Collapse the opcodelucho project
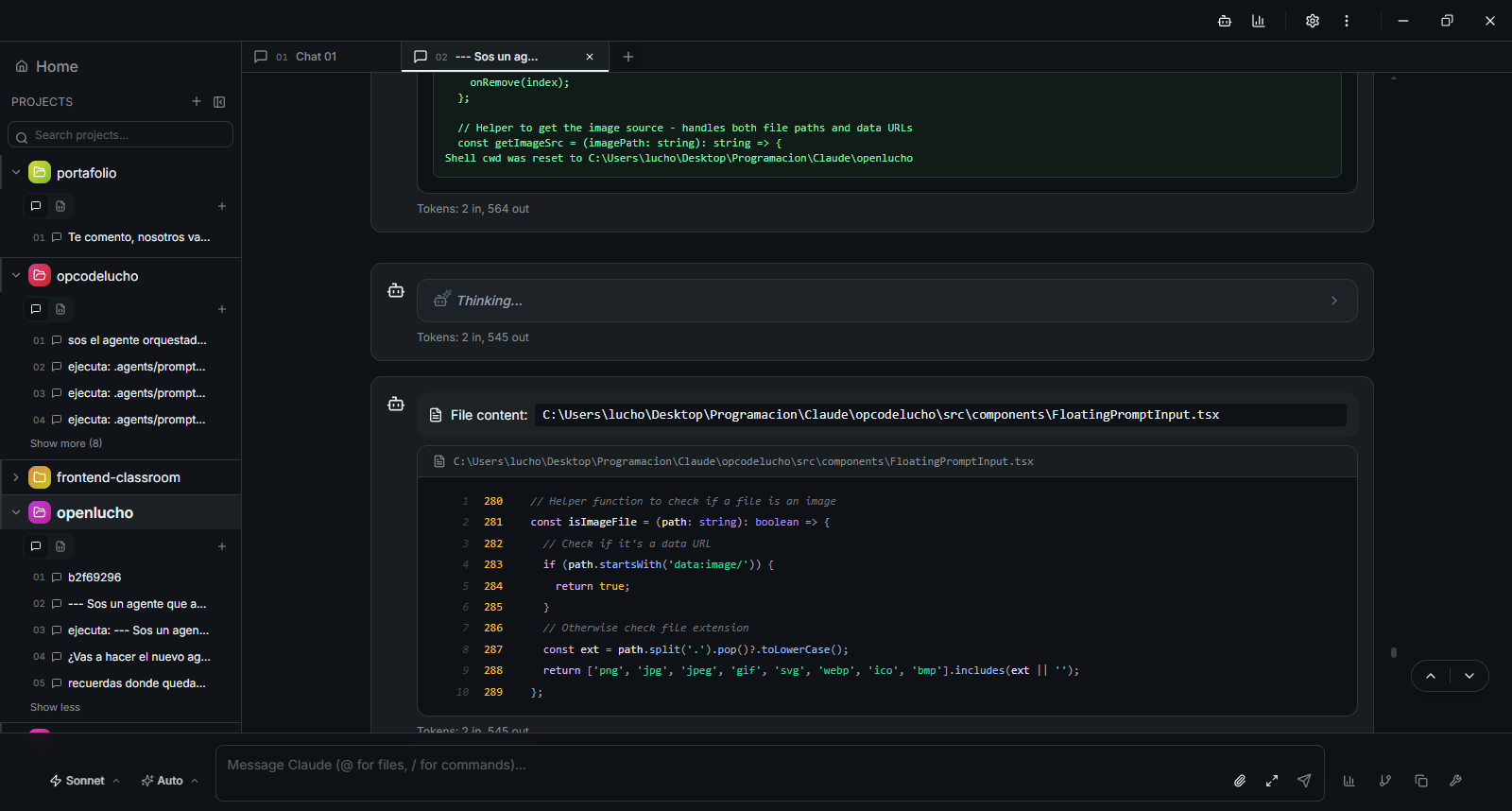1512x811 pixels. tap(16, 275)
